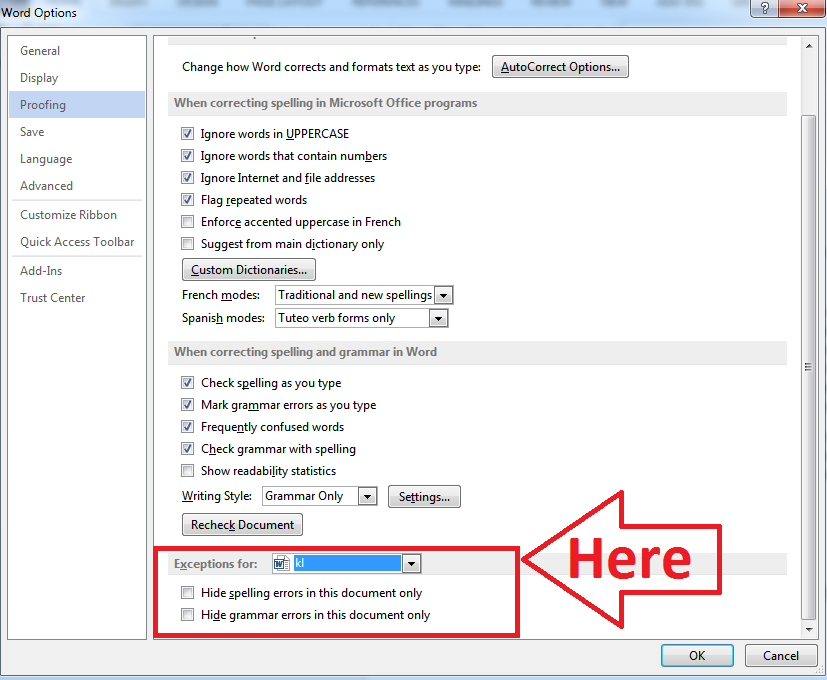Enable Enforce accented uppercase in French

point(187,221)
